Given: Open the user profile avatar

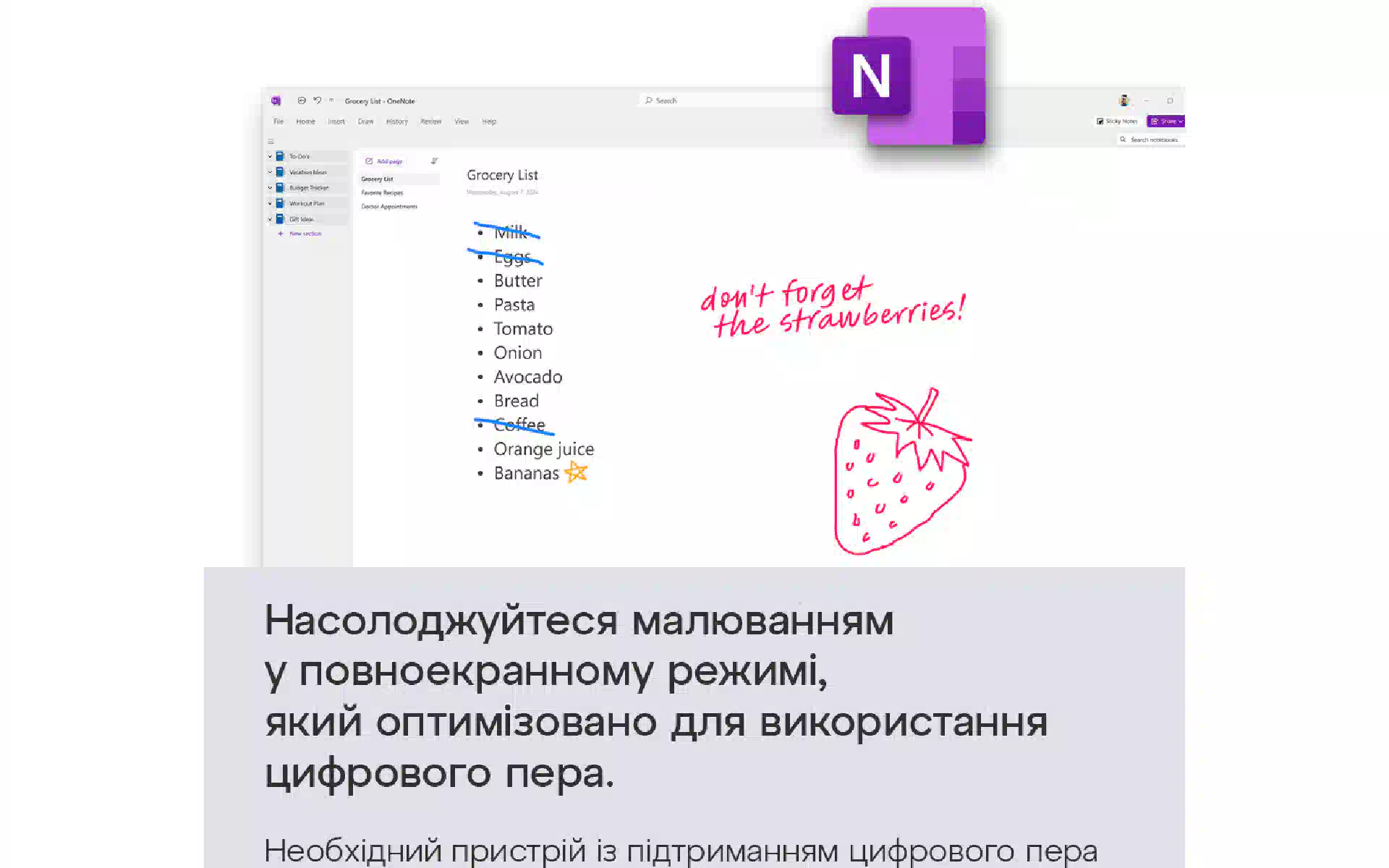Looking at the screenshot, I should [x=1123, y=101].
